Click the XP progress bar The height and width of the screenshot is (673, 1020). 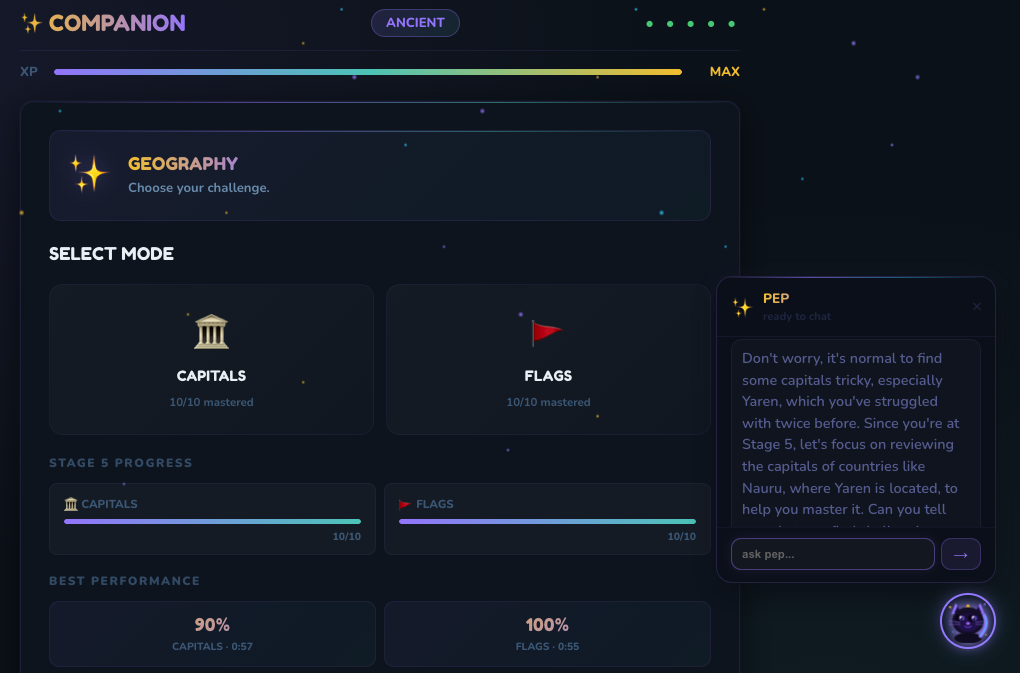point(367,72)
